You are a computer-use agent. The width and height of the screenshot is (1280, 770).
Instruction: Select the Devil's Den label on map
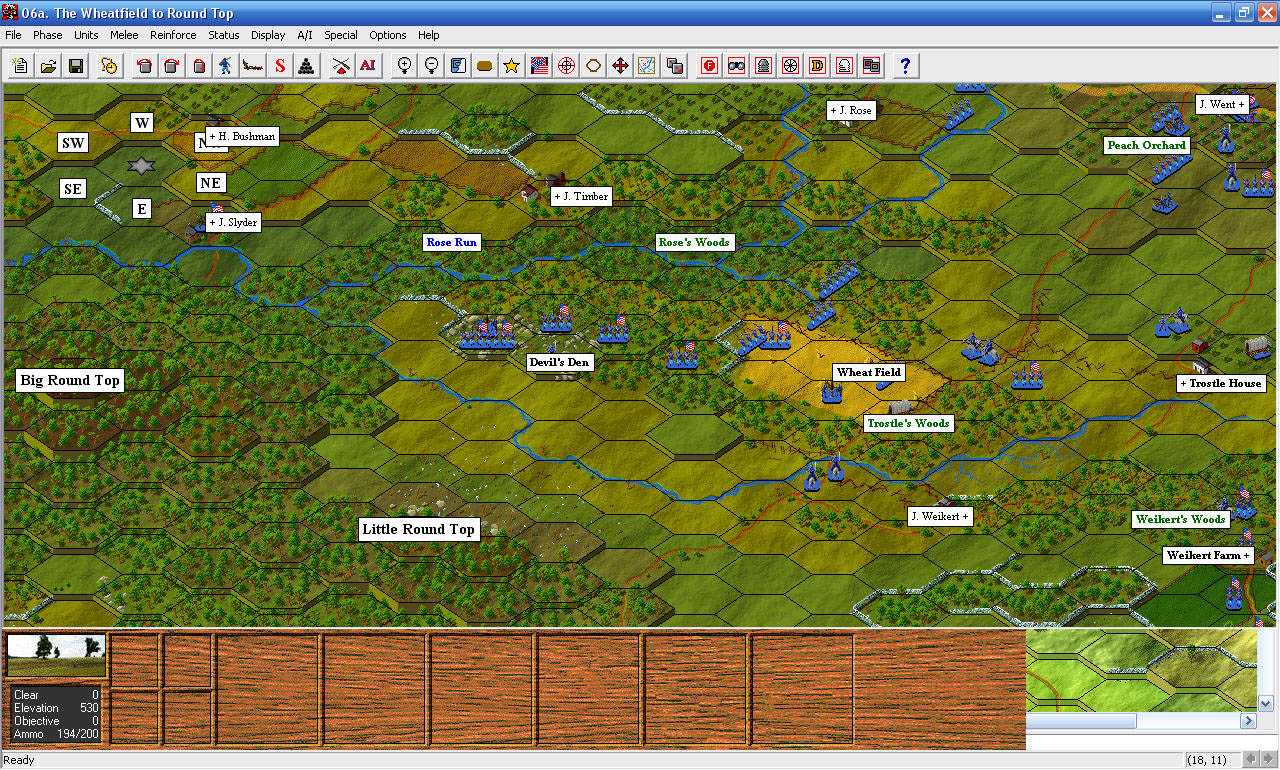point(559,362)
